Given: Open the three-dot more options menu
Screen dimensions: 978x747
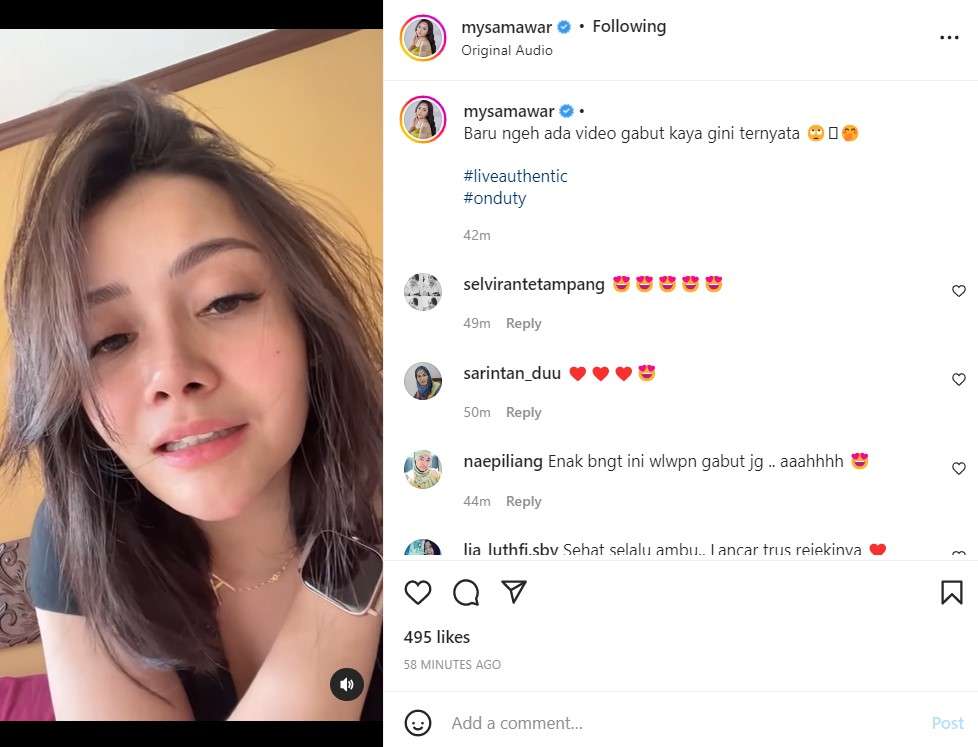Looking at the screenshot, I should tap(949, 38).
